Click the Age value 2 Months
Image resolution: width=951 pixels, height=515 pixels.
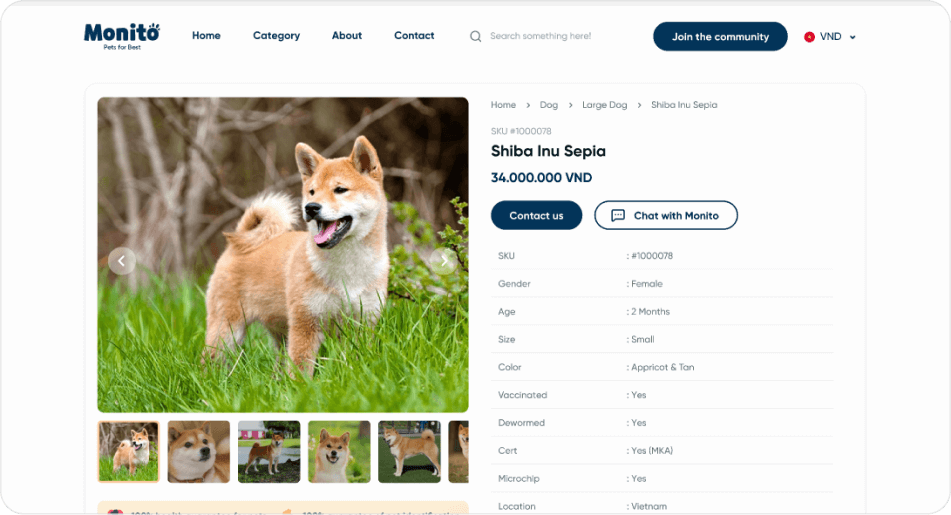[650, 312]
